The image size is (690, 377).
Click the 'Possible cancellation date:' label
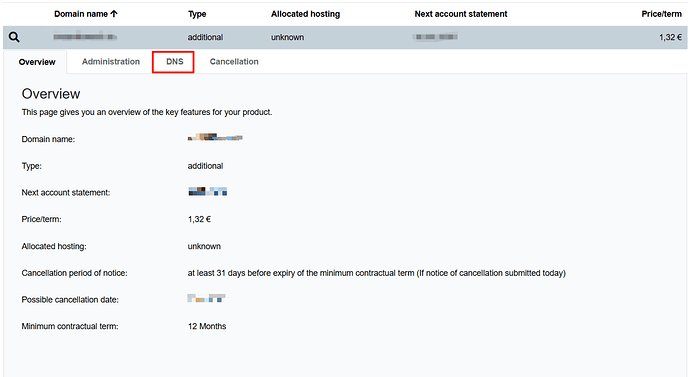[x=70, y=300]
